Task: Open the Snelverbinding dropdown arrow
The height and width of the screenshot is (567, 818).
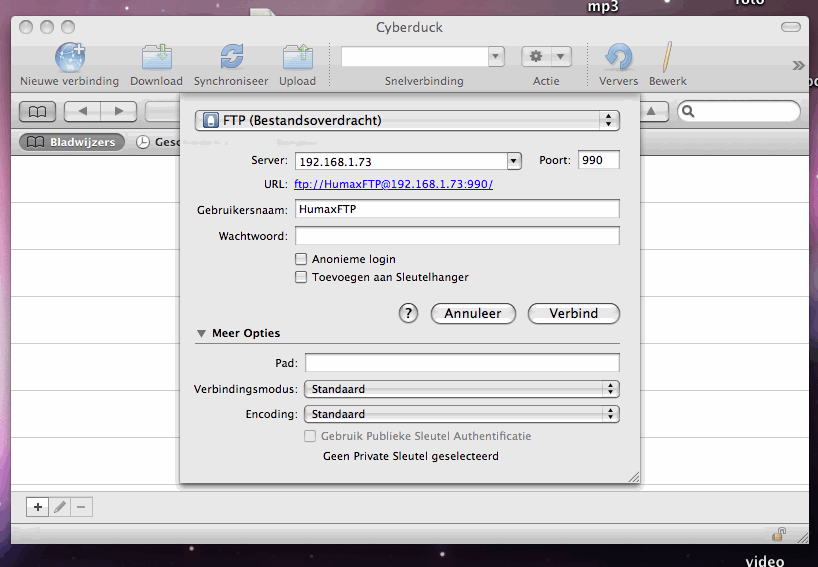Action: point(496,56)
